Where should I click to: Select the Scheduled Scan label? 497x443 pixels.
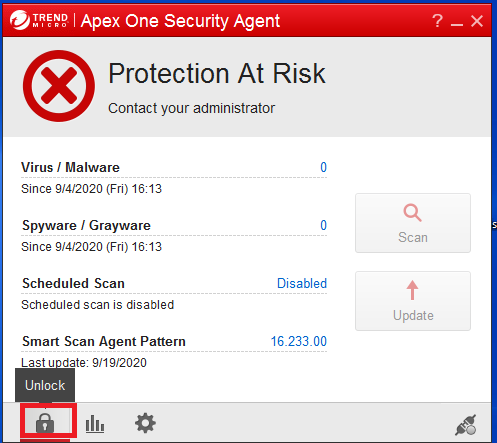coord(73,283)
